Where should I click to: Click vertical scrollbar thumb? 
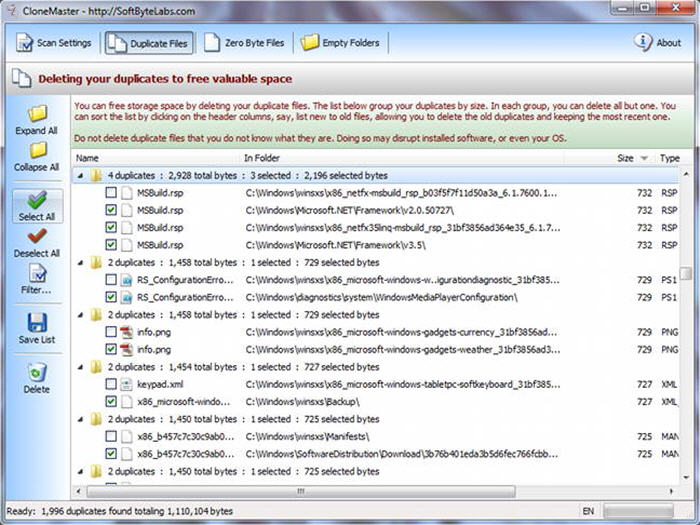tap(686, 273)
